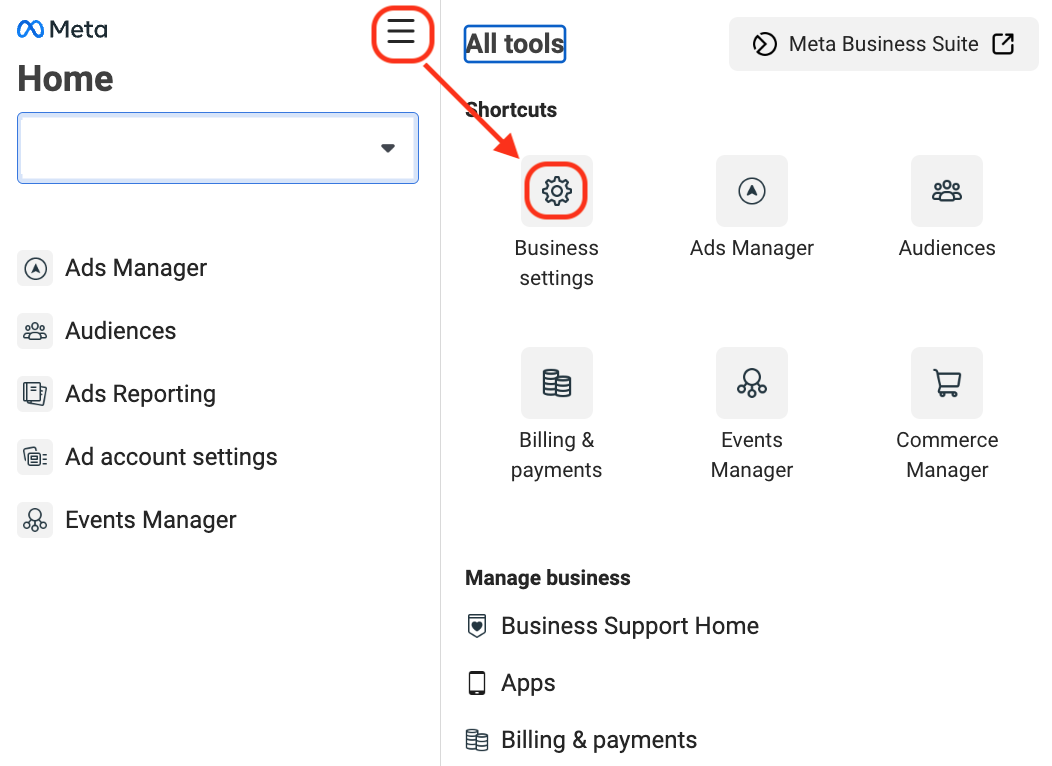Click the All tools heading
The width and height of the screenshot is (1052, 766).
point(515,44)
